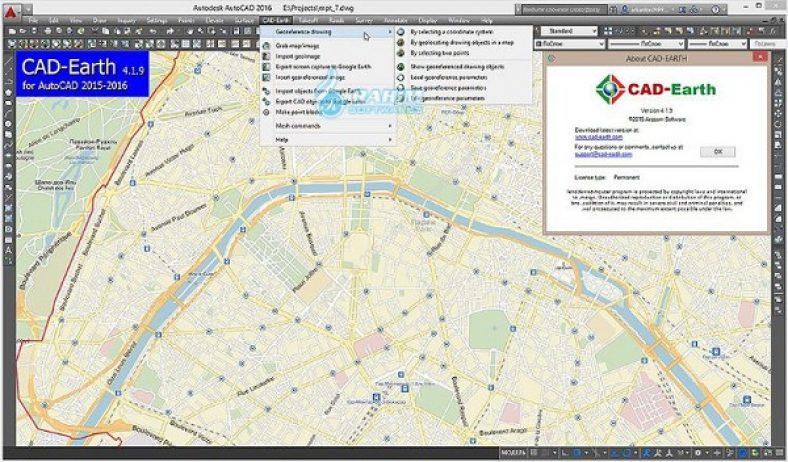Click the МОДЕЛЬ model space button
This screenshot has width=788, height=462.
tap(514, 453)
